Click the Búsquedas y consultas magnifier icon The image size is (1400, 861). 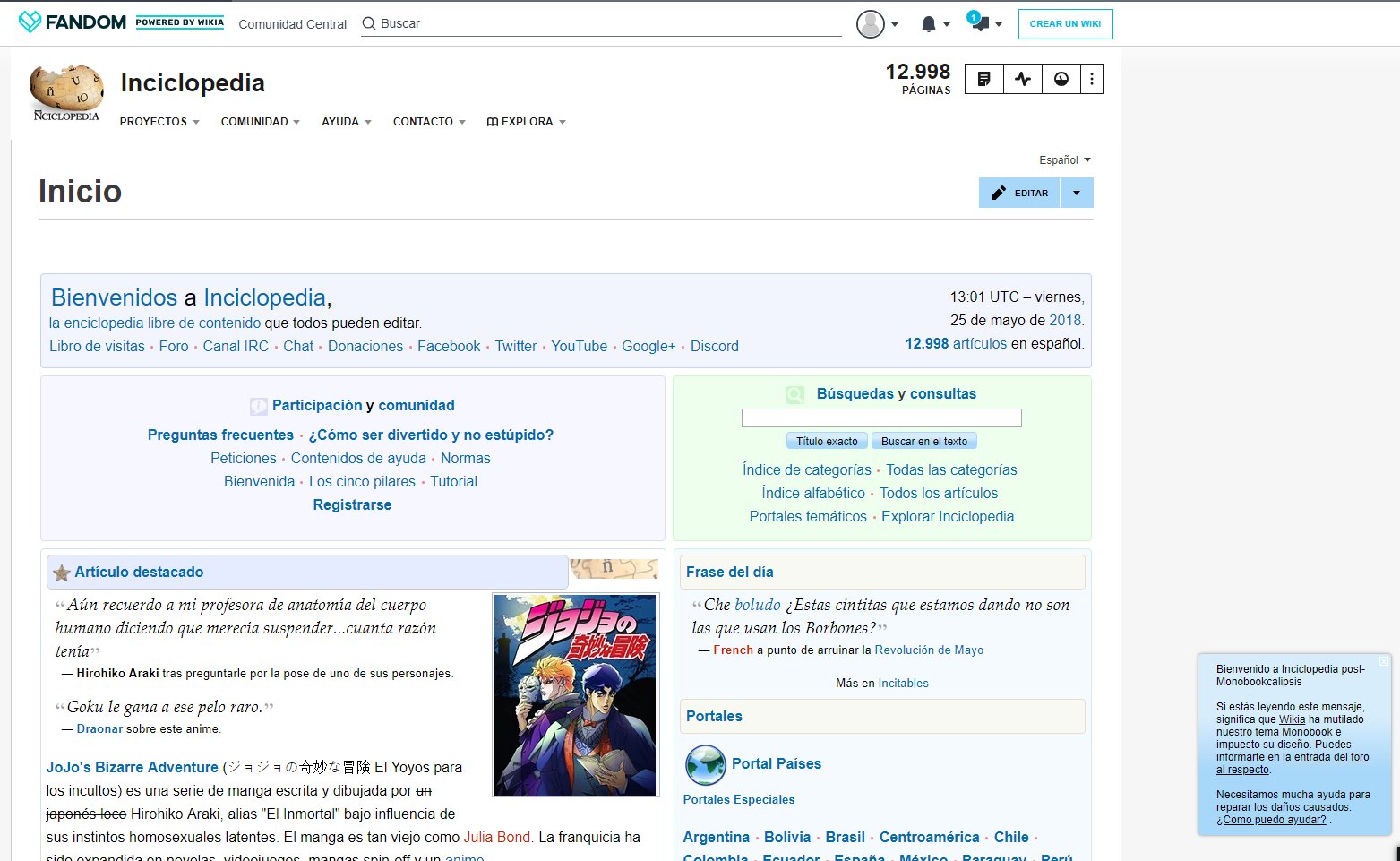(x=795, y=394)
